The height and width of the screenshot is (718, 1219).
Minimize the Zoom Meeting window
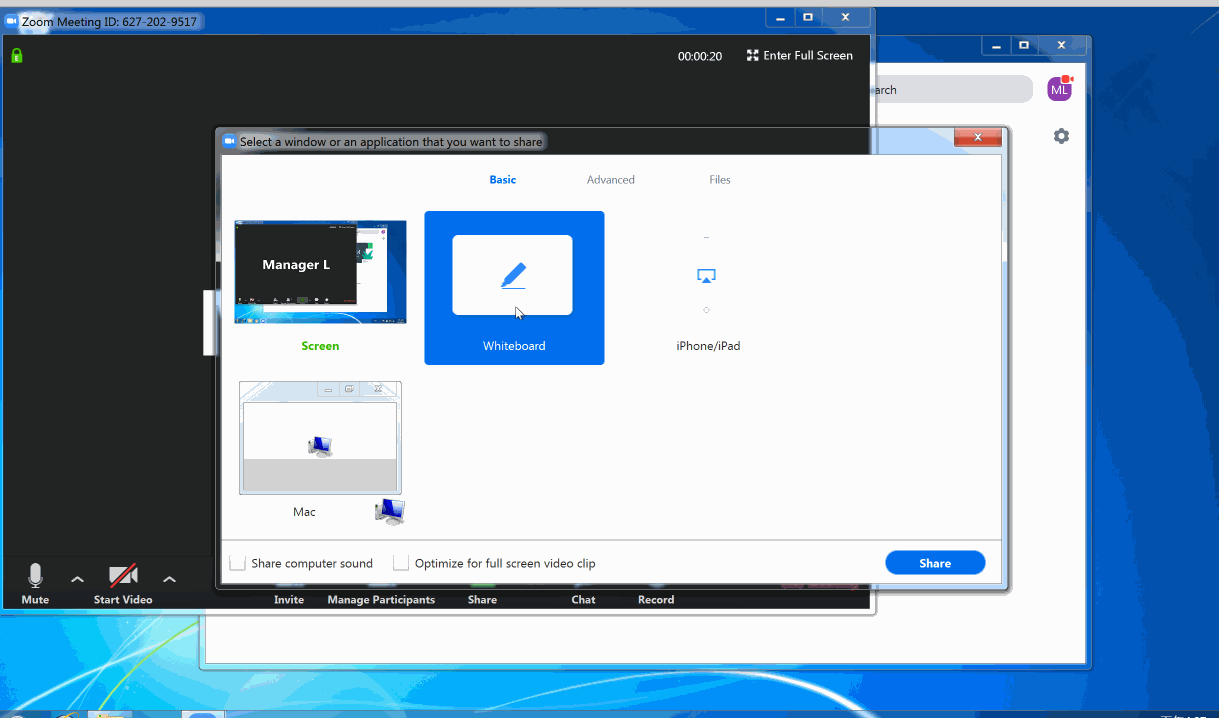[x=781, y=18]
